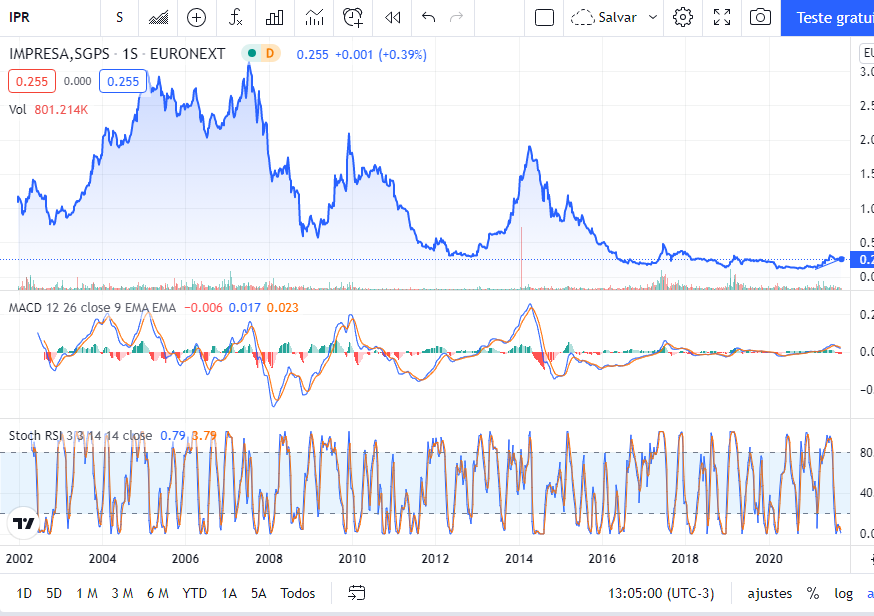This screenshot has width=874, height=616.
Task: Show all data with Todos
Action: [x=298, y=593]
